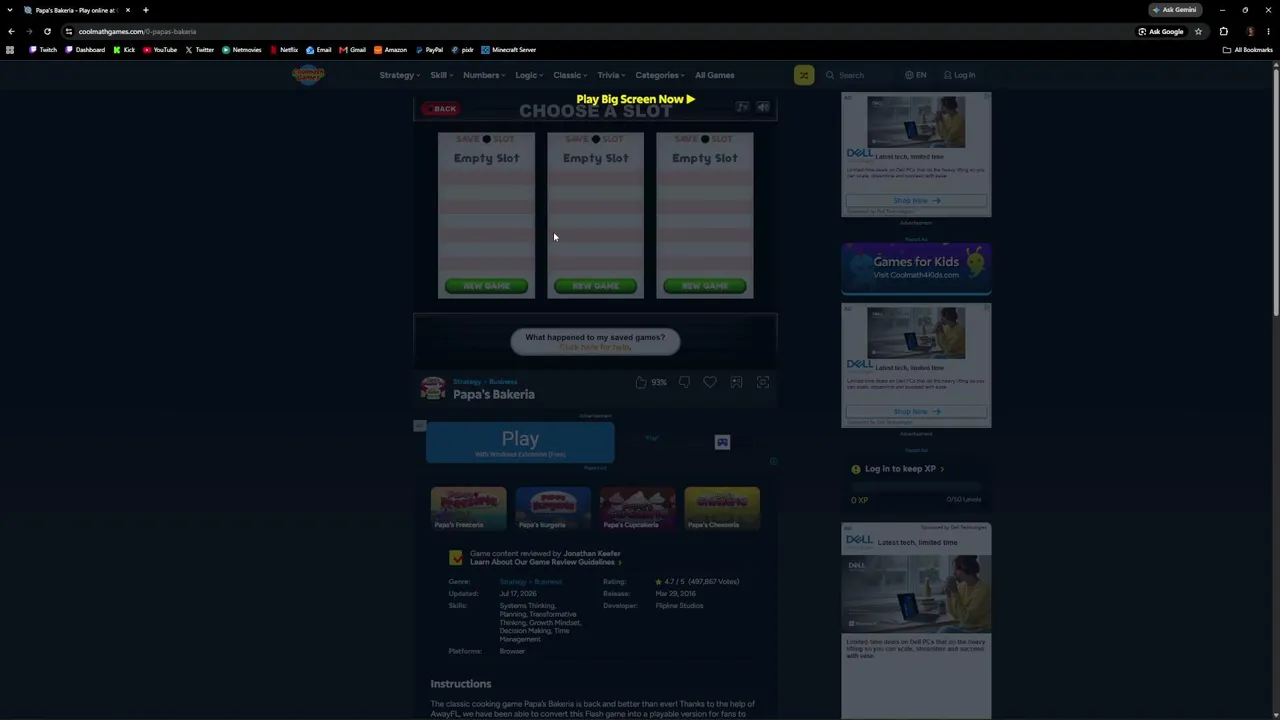Expand the Classic menu

click(x=571, y=75)
